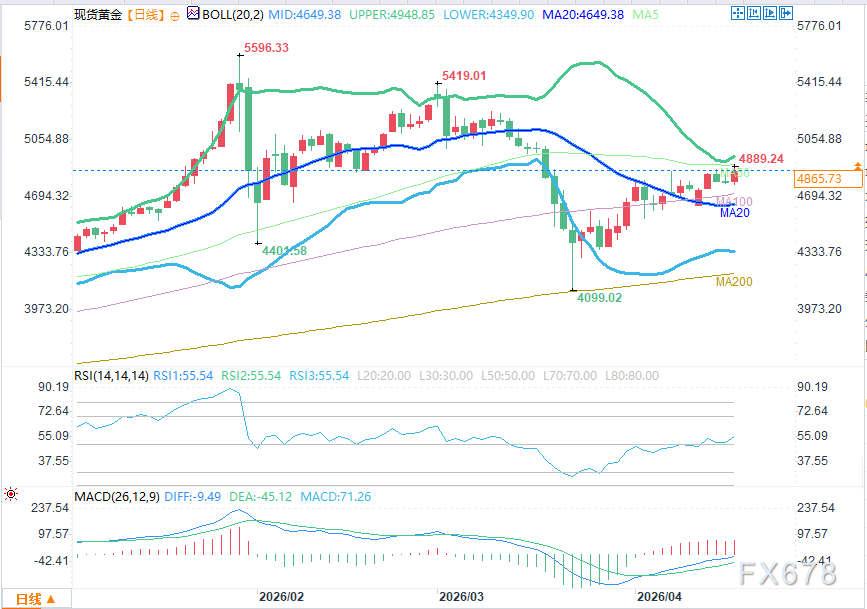867x609 pixels.
Task: Click the orange circle plus icon beside 日线
Action: pyautogui.click(x=176, y=16)
